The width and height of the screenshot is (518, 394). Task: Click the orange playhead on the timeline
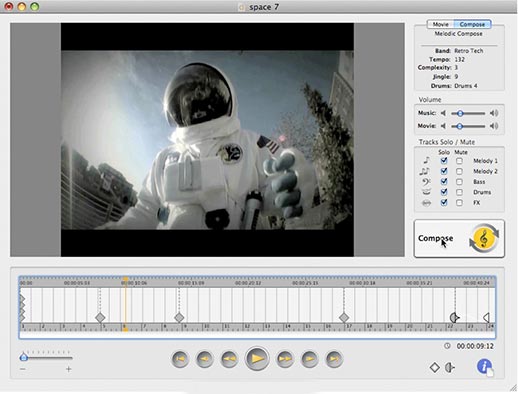(x=125, y=303)
